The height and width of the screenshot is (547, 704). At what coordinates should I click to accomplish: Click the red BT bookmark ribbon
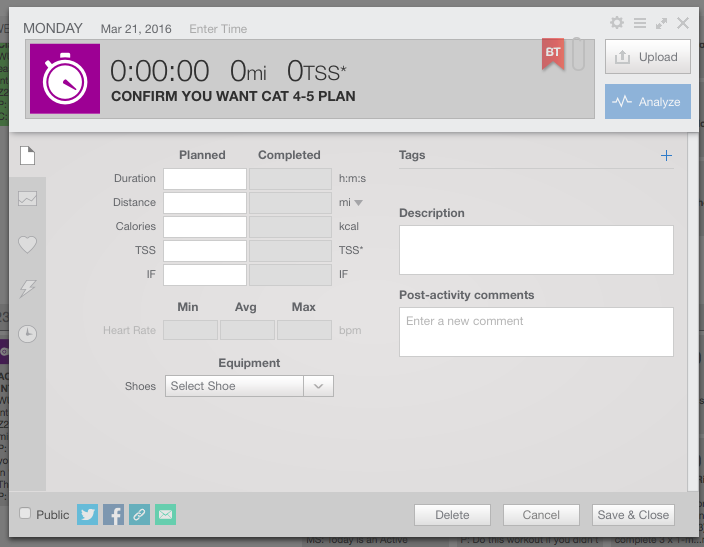click(x=553, y=54)
